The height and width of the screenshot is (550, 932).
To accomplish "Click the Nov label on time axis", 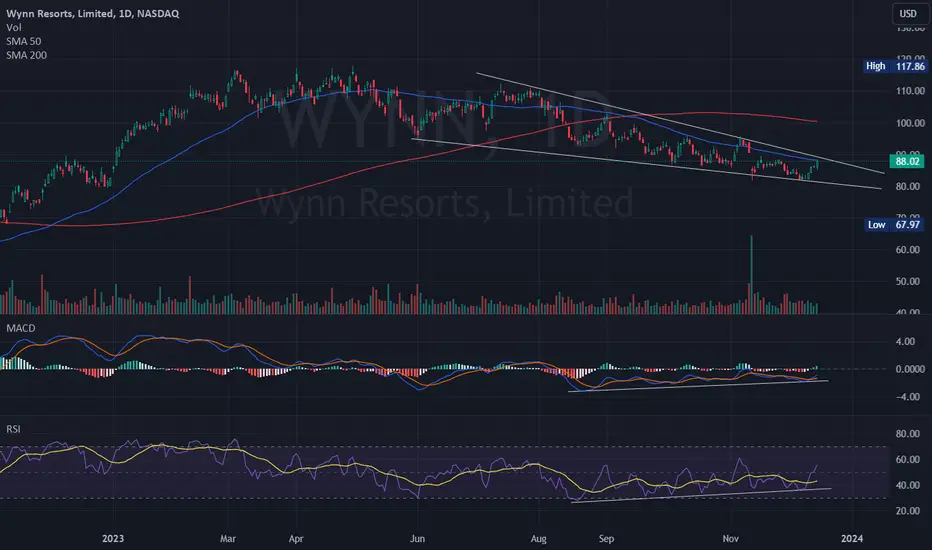I will click(731, 539).
